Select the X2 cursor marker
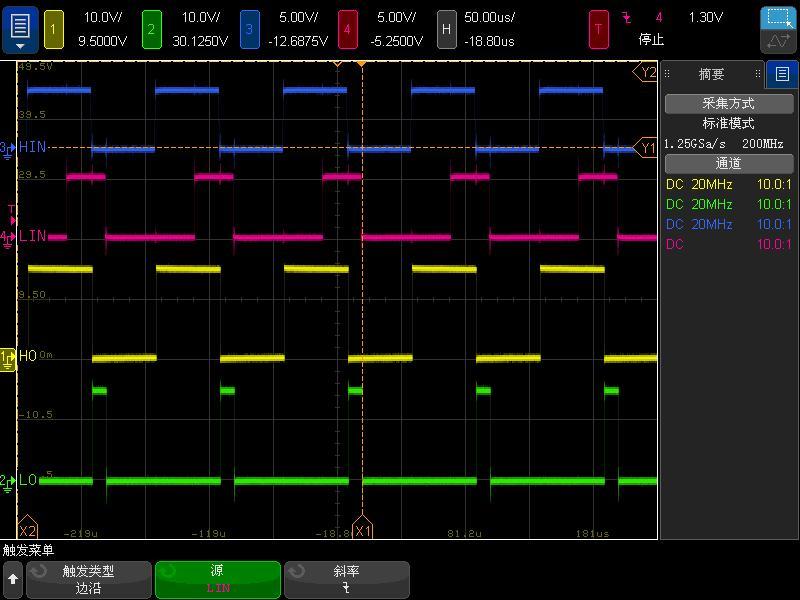This screenshot has height=600, width=800. click(28, 529)
